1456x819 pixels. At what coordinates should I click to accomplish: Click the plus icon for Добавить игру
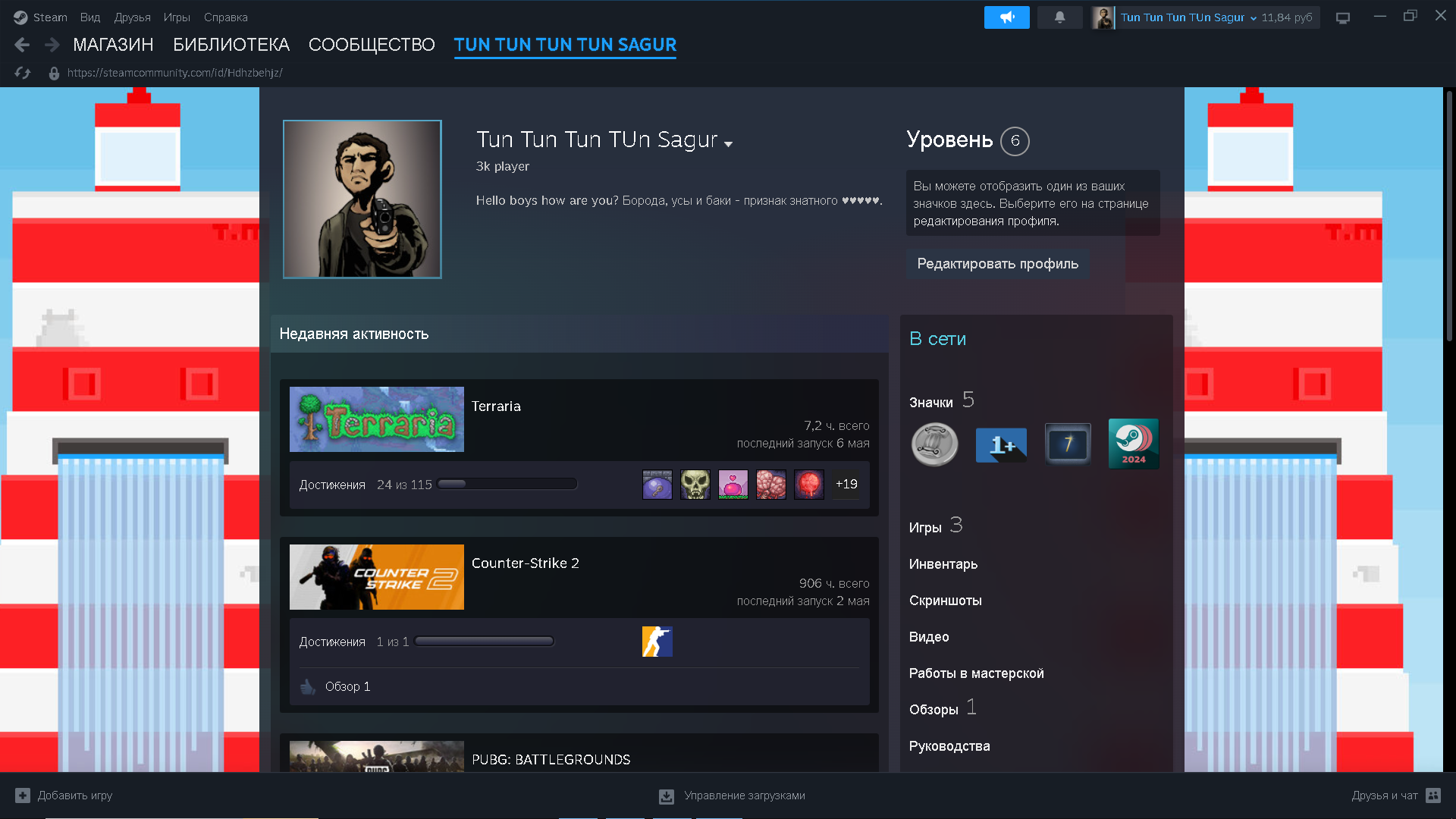[23, 795]
